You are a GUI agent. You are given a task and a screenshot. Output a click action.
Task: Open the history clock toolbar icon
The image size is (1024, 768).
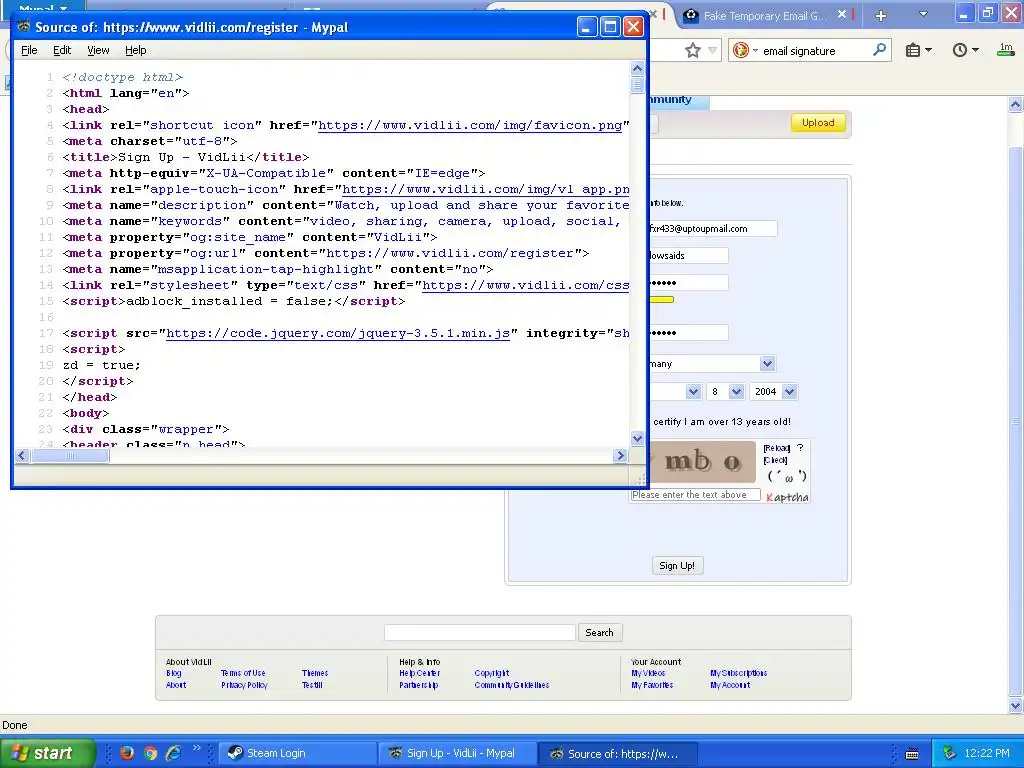(959, 50)
